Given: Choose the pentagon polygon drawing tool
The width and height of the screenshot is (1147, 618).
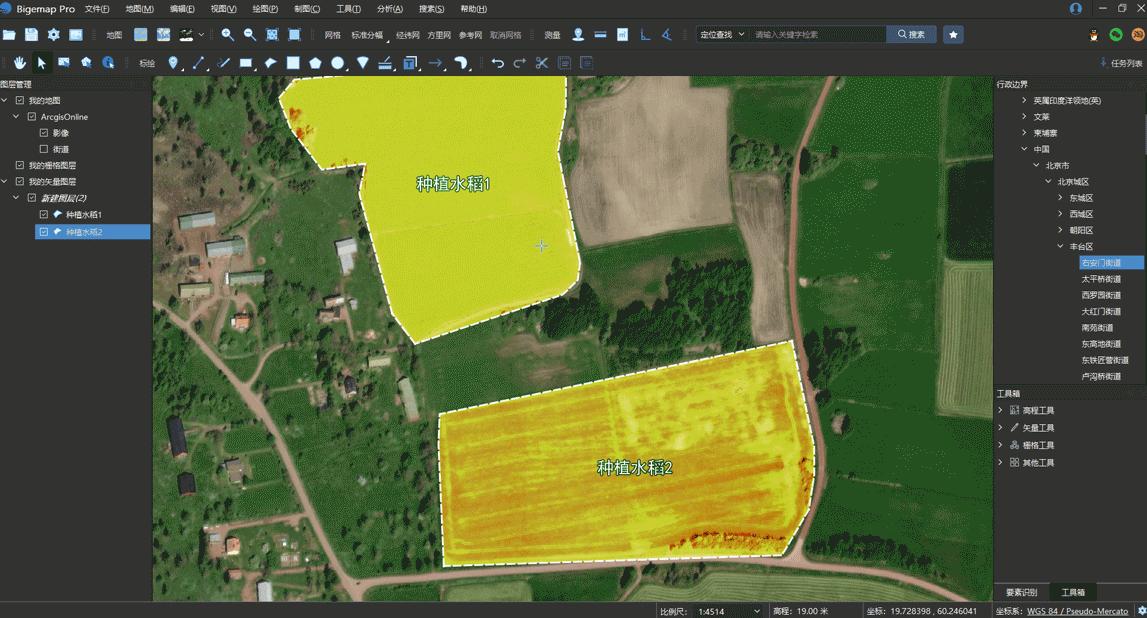Looking at the screenshot, I should coord(315,63).
